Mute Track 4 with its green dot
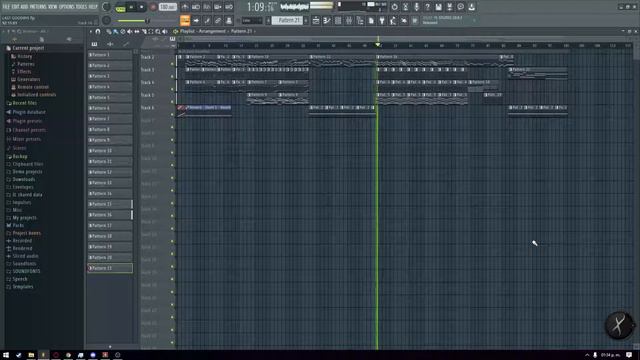The height and width of the screenshot is (360, 640). (172, 89)
